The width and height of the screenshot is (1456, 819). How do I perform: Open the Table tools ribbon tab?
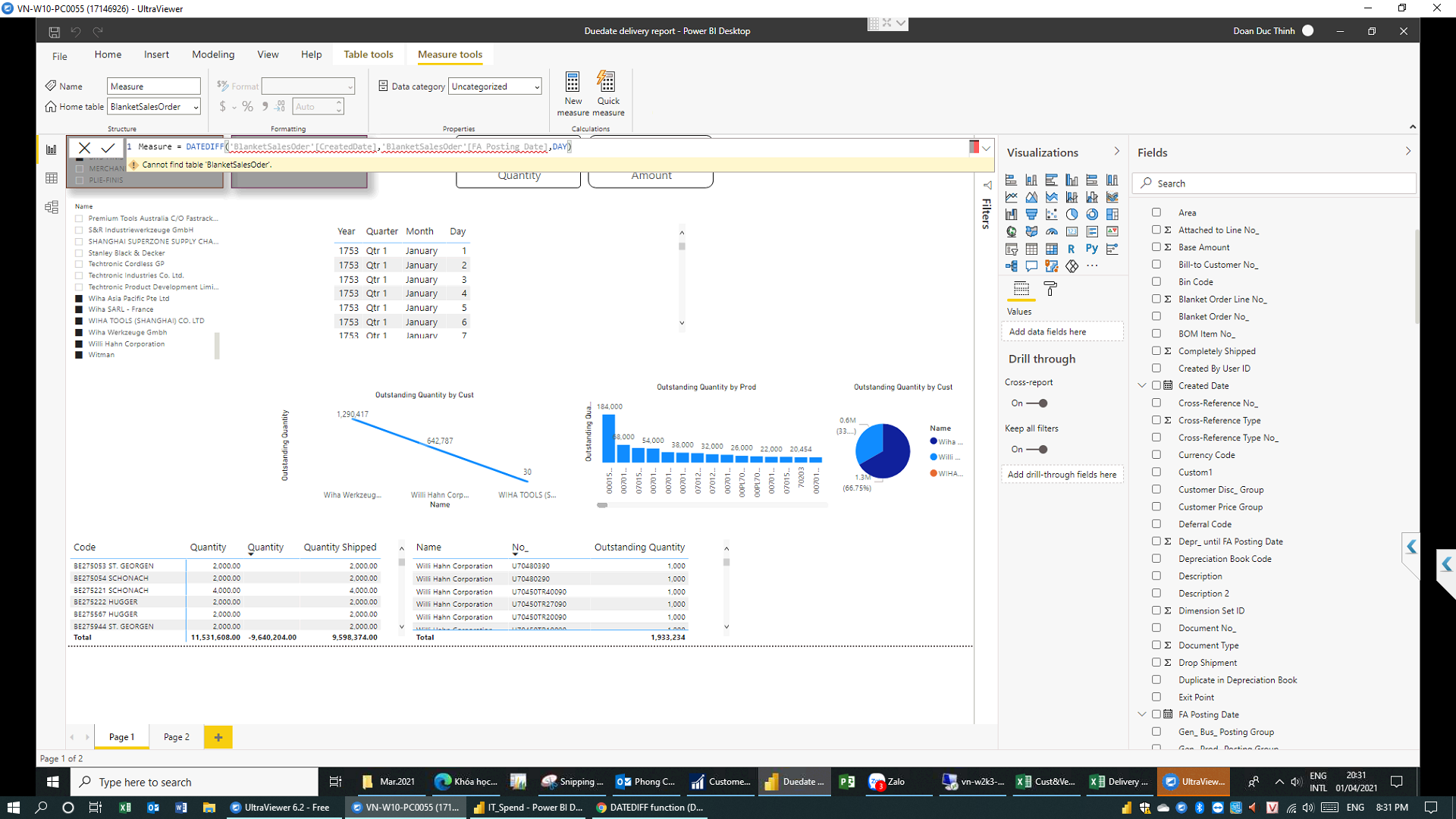click(x=369, y=55)
